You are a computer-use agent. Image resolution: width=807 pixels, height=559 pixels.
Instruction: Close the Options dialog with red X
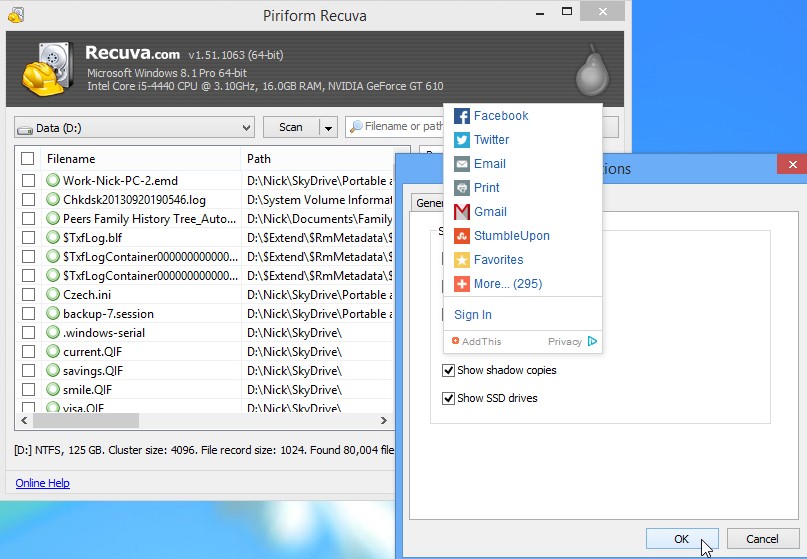click(793, 165)
